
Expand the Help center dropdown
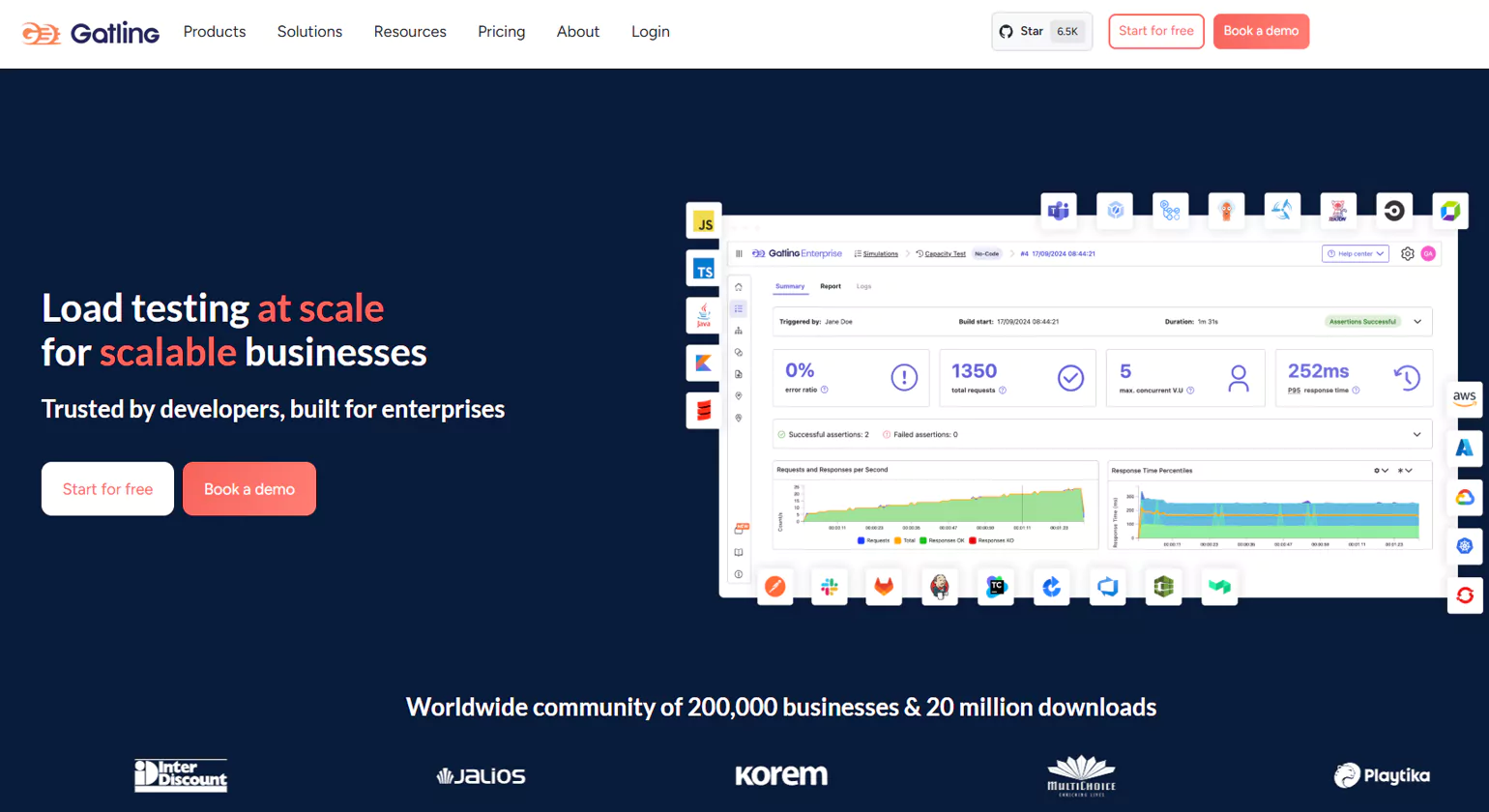click(1355, 254)
